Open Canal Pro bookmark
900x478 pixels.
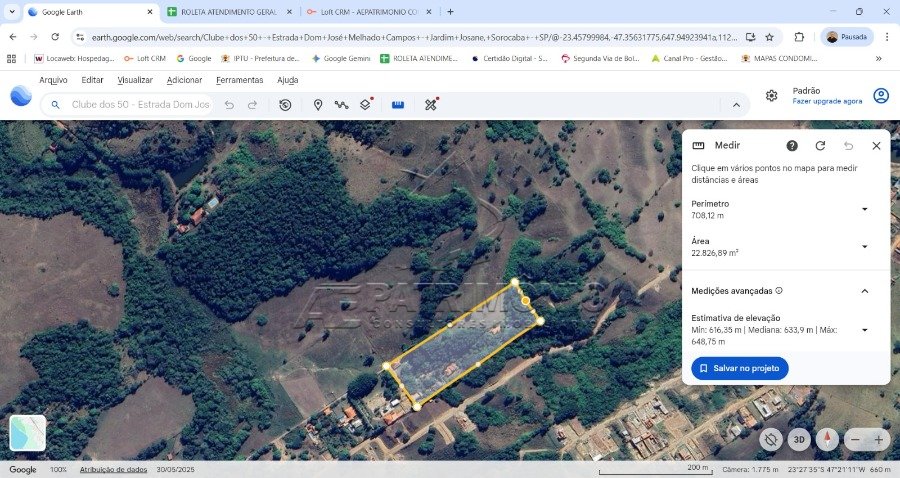[x=690, y=59]
